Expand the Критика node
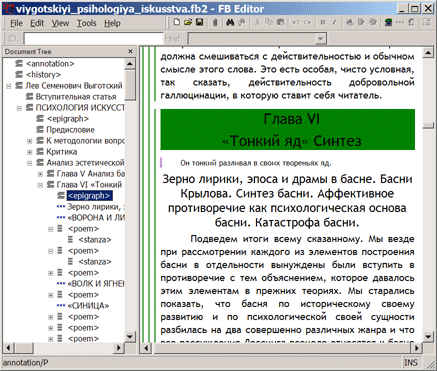This screenshot has width=437, height=371. coord(30,152)
